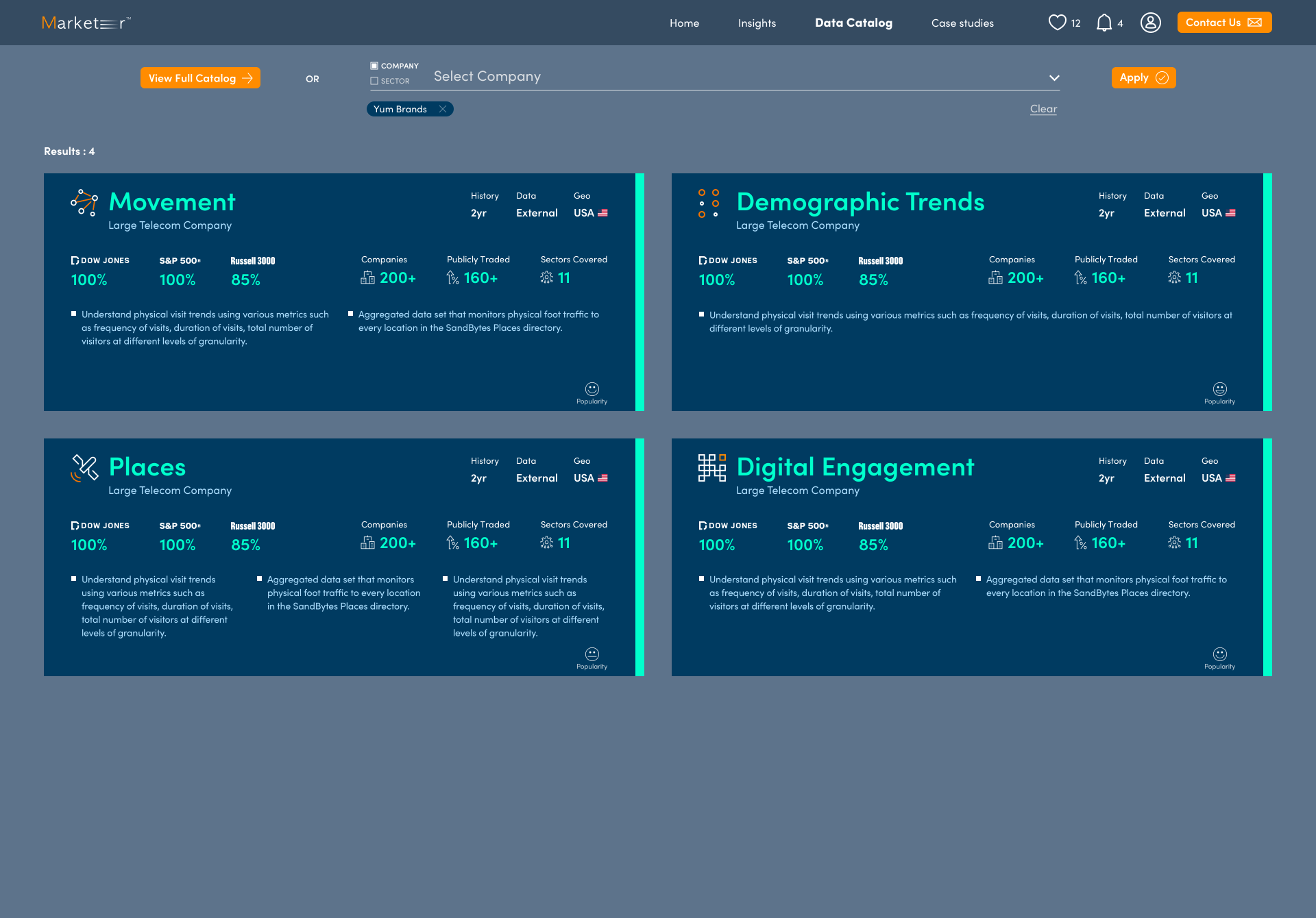Click Popularity smiley on Movement card
Screen dimensions: 1316x918
pyautogui.click(x=592, y=388)
